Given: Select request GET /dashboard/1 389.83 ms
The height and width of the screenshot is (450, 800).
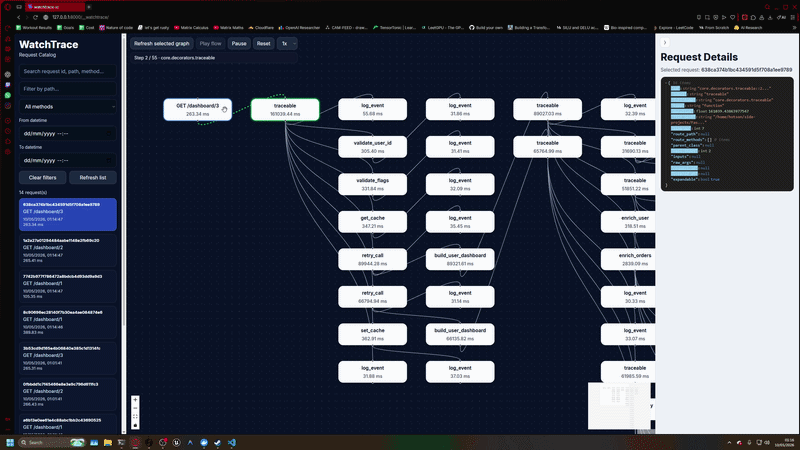Looking at the screenshot, I should click(x=68, y=322).
